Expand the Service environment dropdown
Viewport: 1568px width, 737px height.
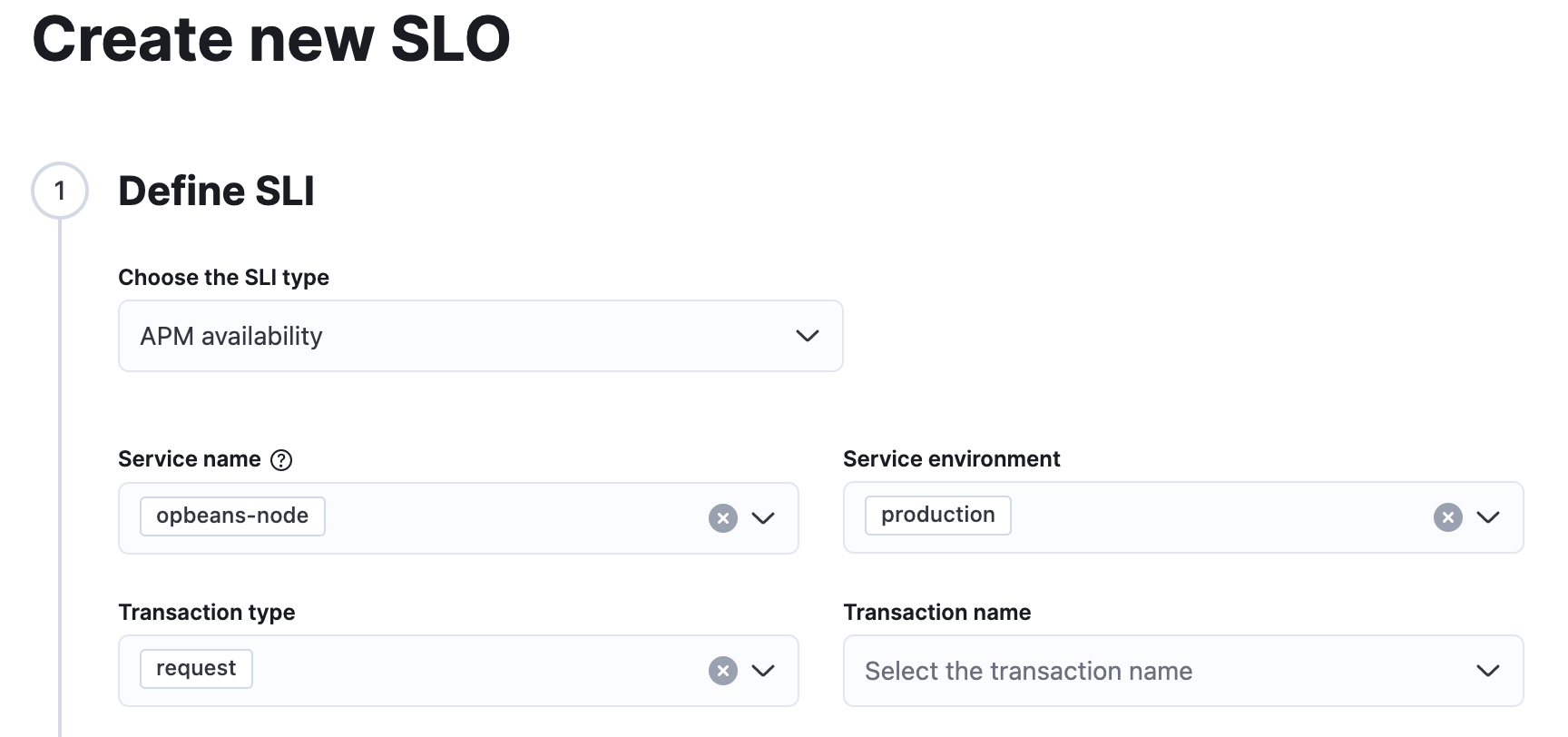click(x=1488, y=517)
